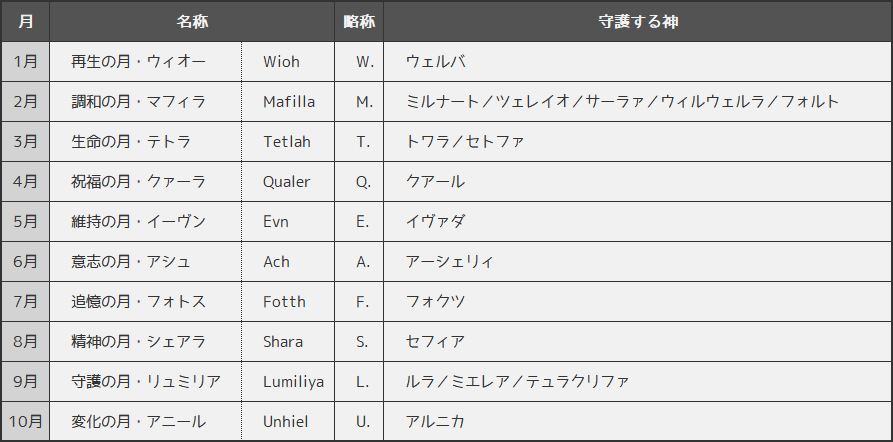Click the Fotth cell
Screen dimensions: 893x442
[284, 302]
